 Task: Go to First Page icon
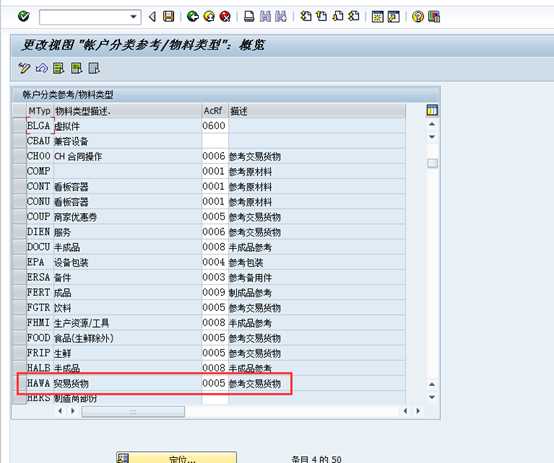(306, 16)
